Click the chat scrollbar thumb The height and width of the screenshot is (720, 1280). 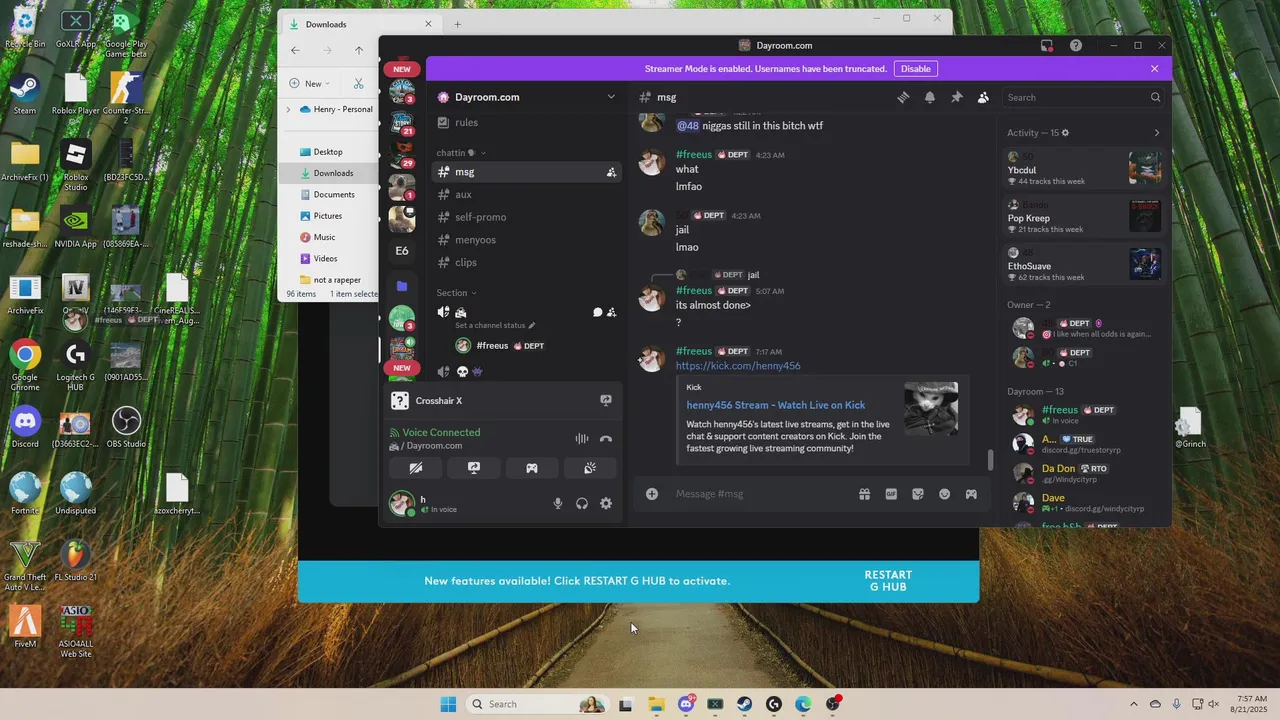(x=991, y=460)
